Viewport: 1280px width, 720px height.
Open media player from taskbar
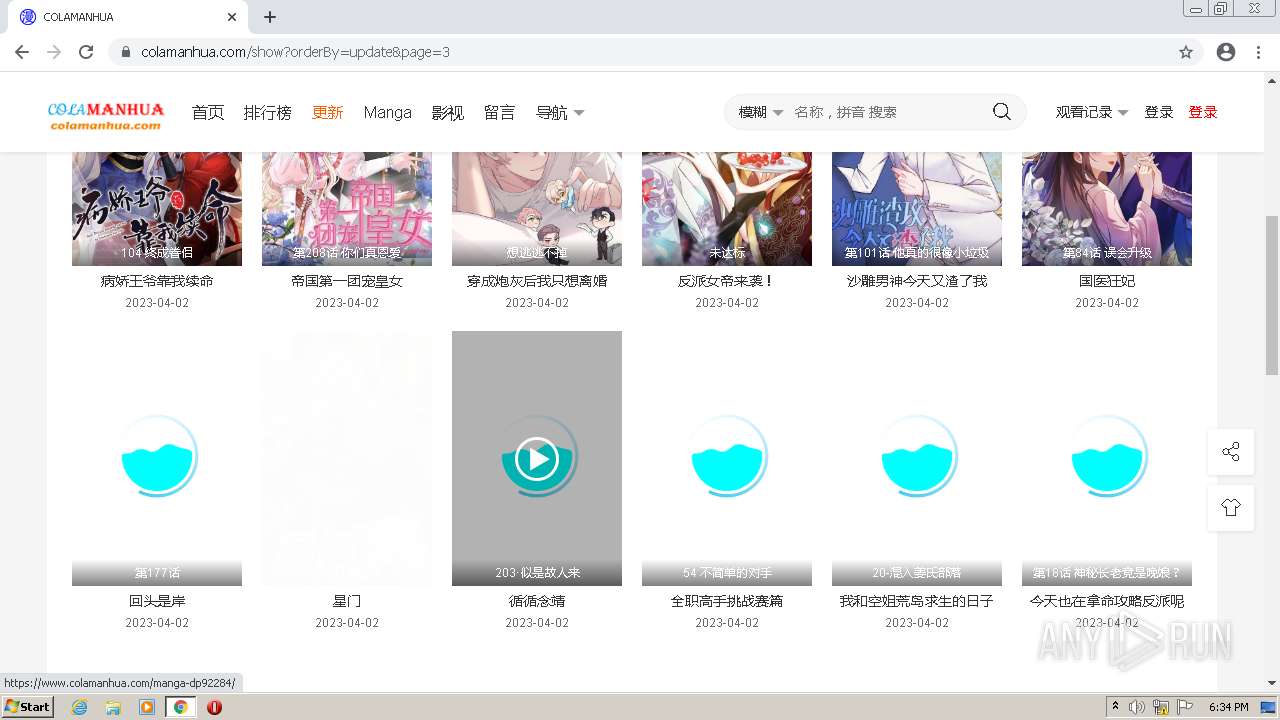[147, 707]
